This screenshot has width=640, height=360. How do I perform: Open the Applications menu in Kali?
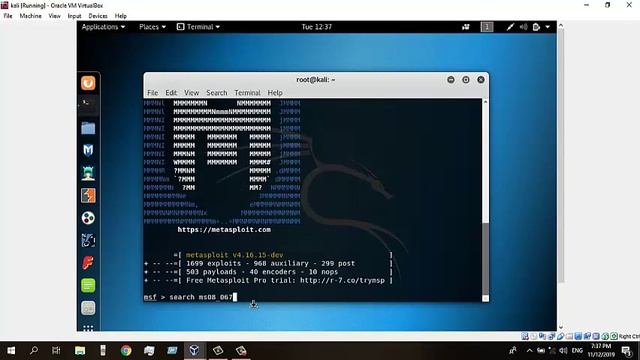[x=103, y=27]
